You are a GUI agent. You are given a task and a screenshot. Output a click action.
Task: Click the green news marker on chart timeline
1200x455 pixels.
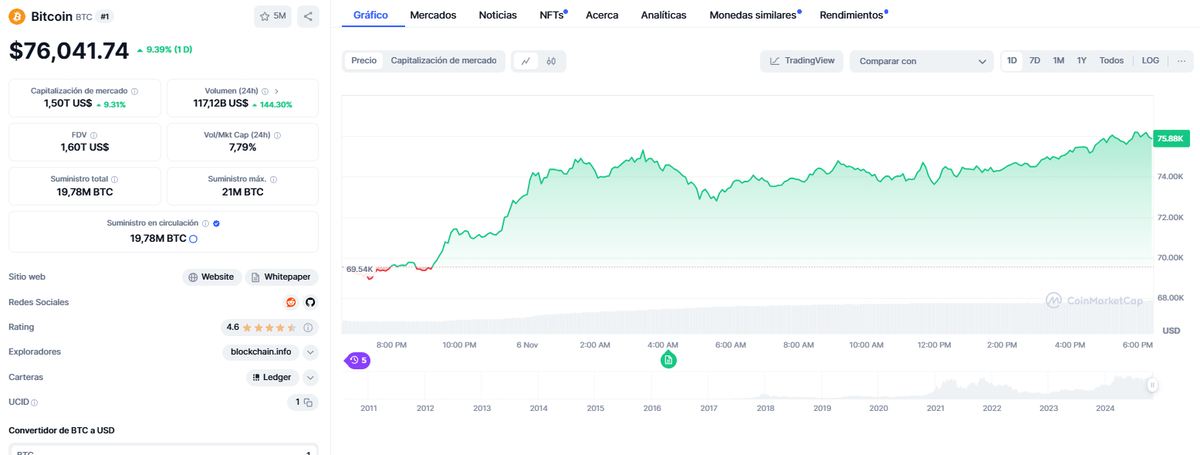coord(669,360)
